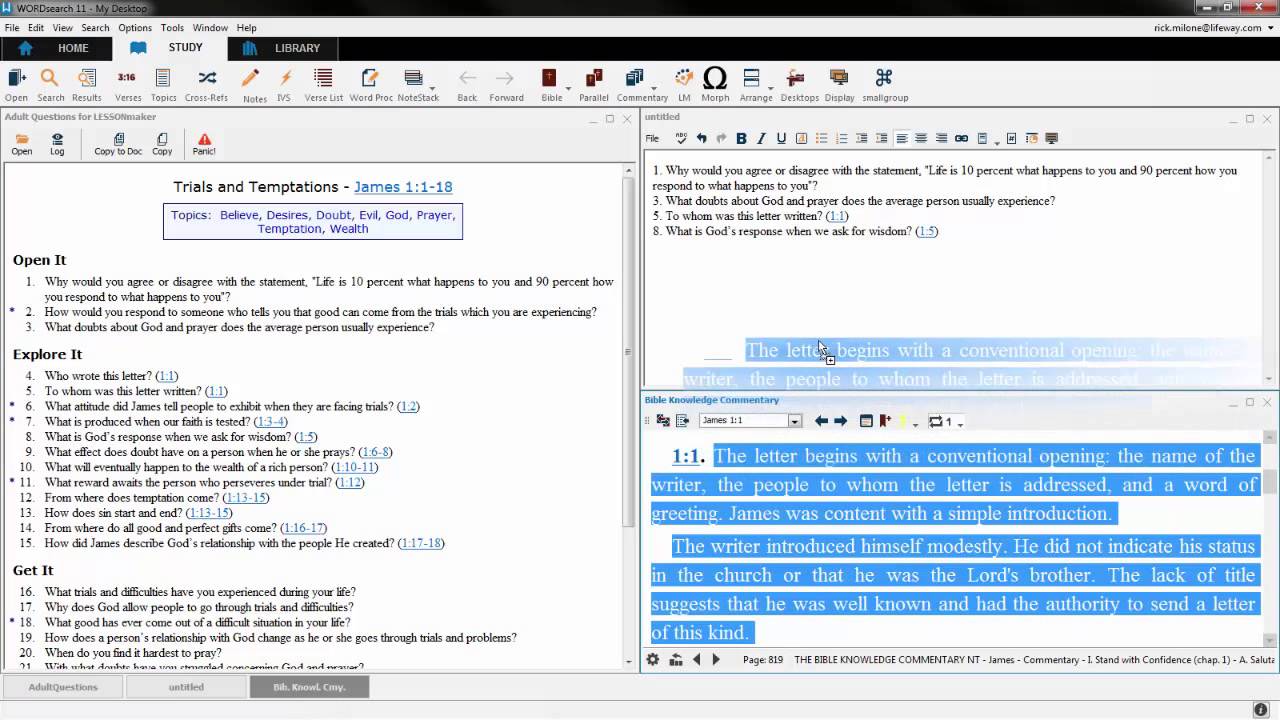This screenshot has height=720, width=1280.
Task: Select the AdultQuestions bottom tab
Action: point(63,687)
